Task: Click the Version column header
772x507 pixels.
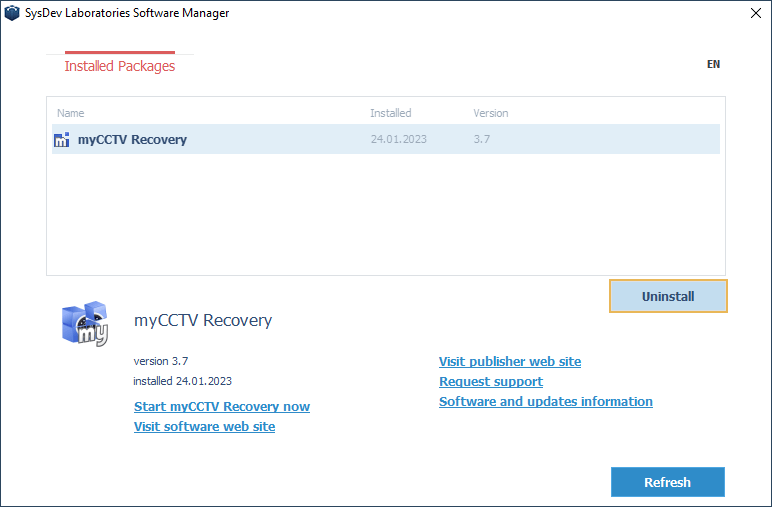Action: point(491,113)
